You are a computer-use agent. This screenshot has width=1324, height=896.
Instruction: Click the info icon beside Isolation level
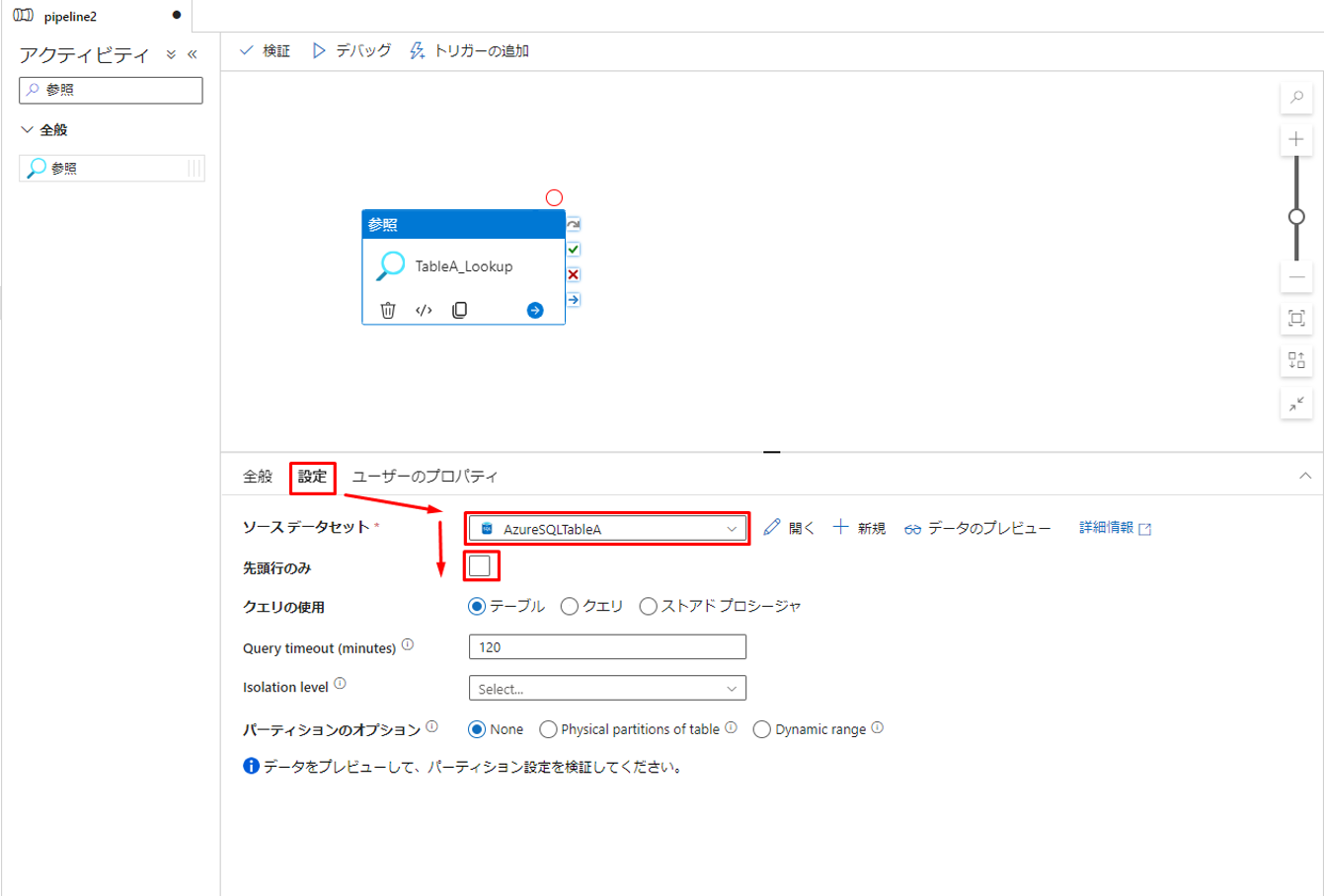340,684
